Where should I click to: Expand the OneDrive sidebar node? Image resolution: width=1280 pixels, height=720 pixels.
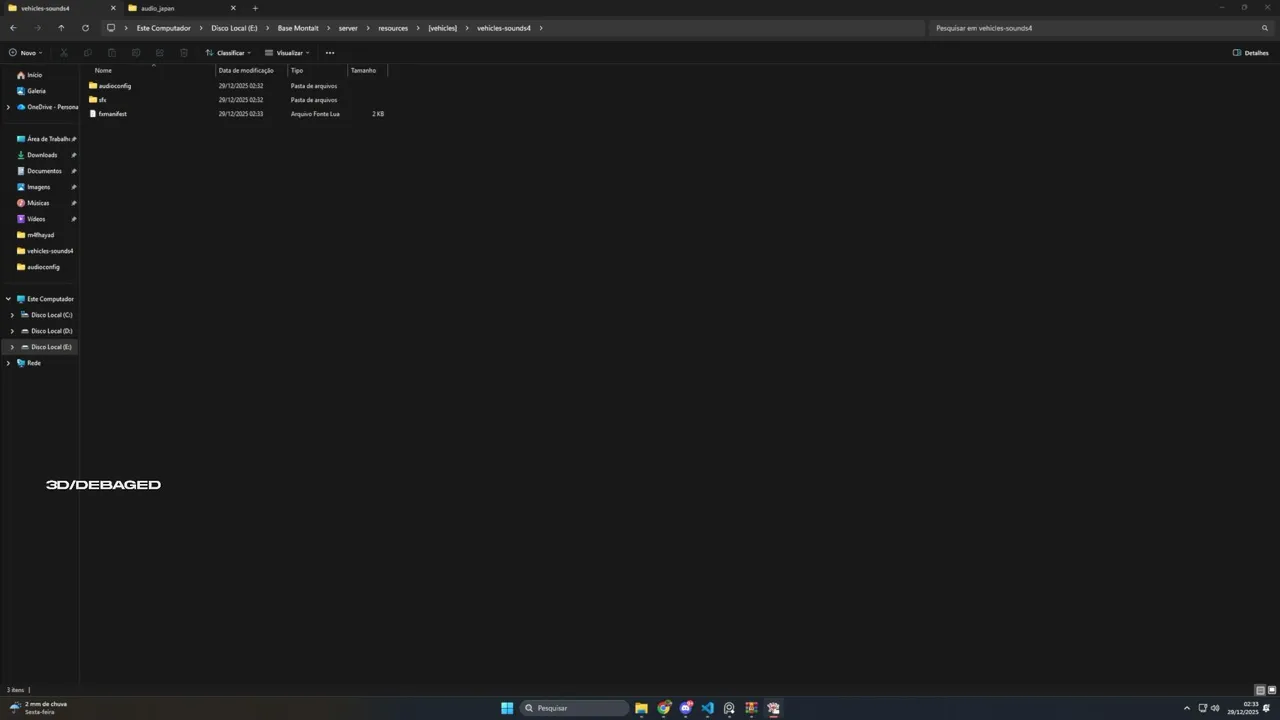click(8, 107)
